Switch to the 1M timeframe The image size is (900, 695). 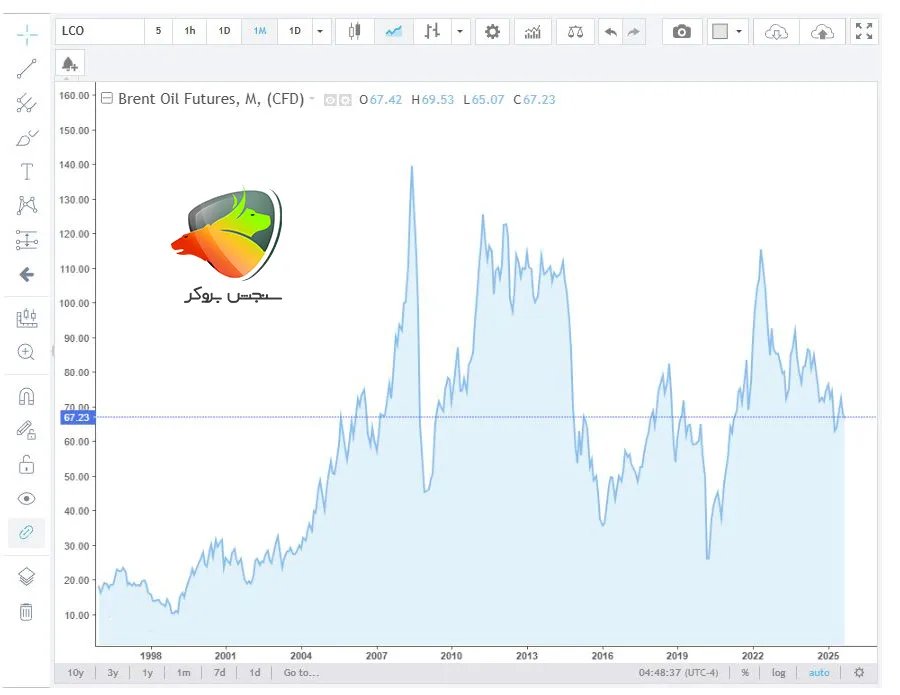[260, 31]
